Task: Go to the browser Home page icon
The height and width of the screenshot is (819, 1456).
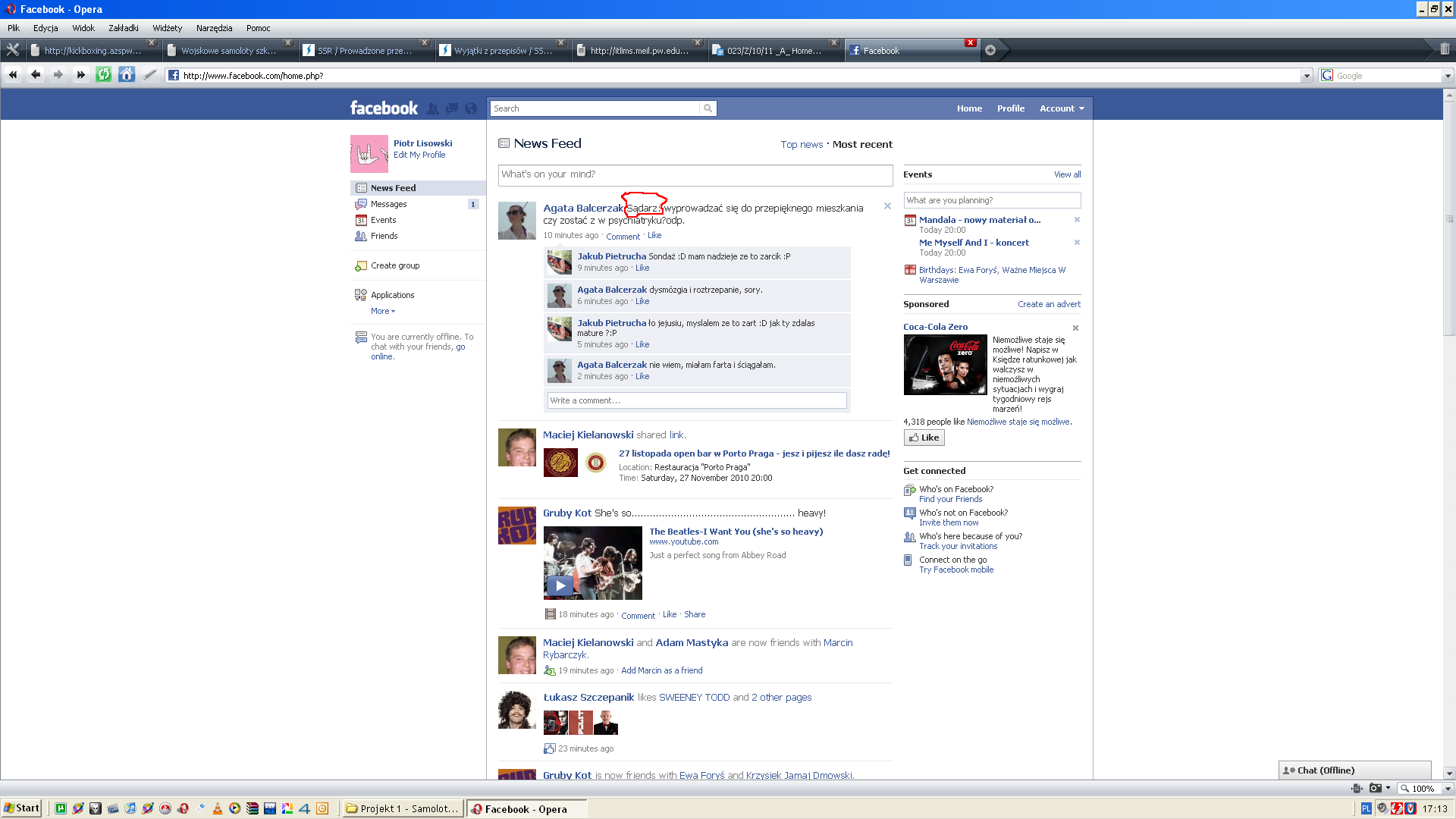Action: (x=127, y=75)
